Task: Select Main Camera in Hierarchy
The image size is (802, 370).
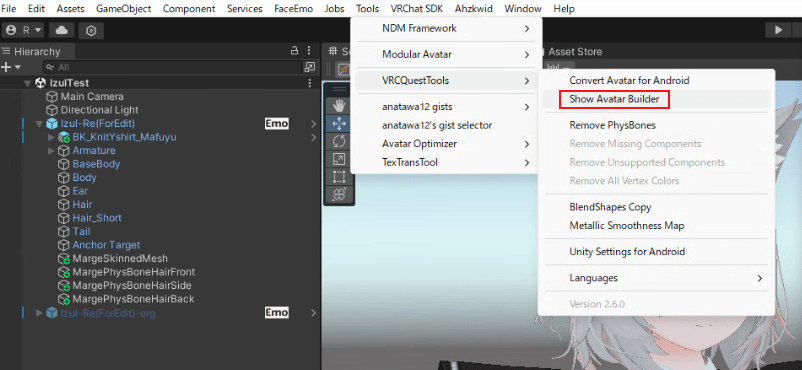Action: [92, 96]
